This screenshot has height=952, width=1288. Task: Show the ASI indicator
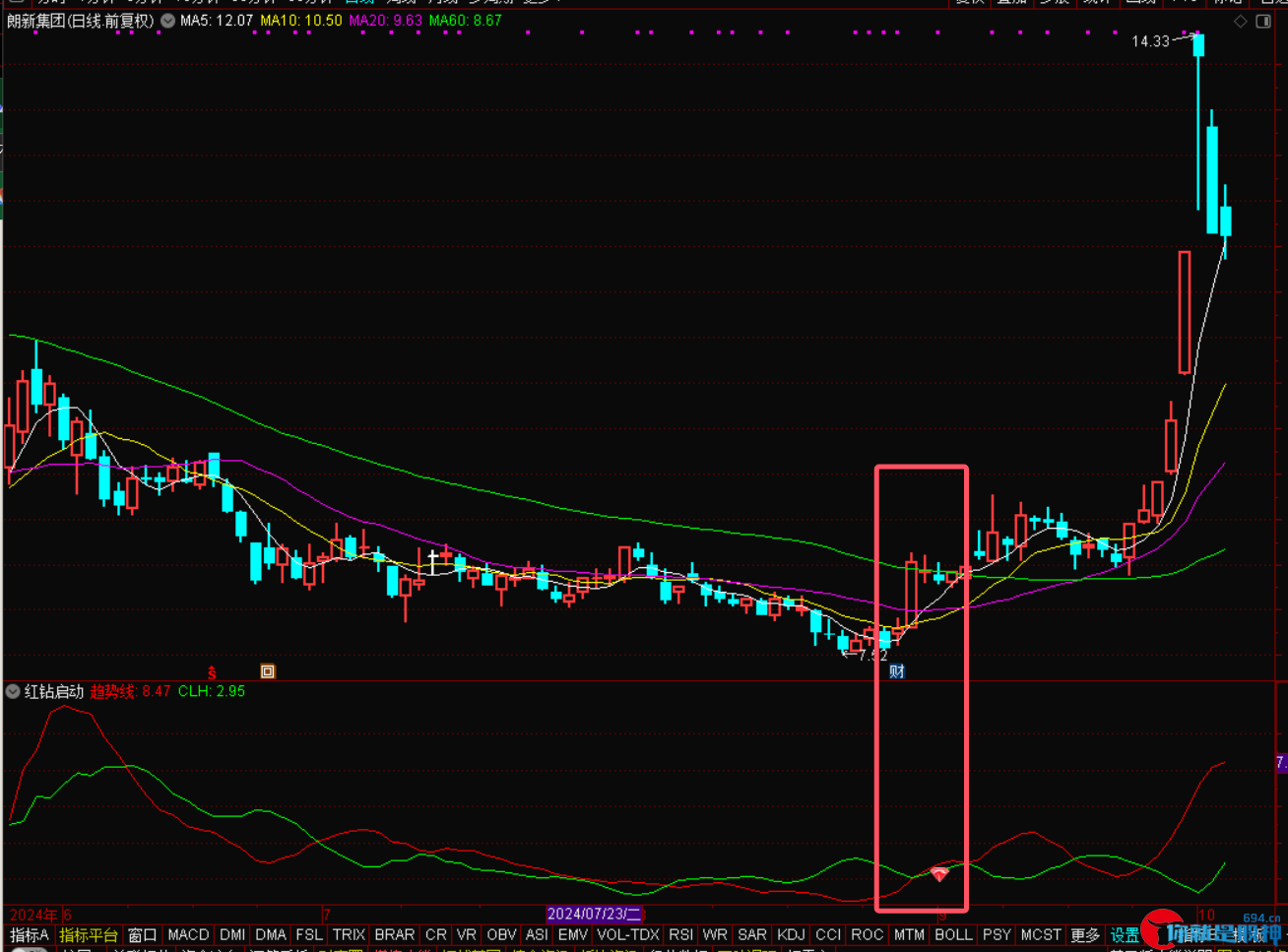[537, 934]
